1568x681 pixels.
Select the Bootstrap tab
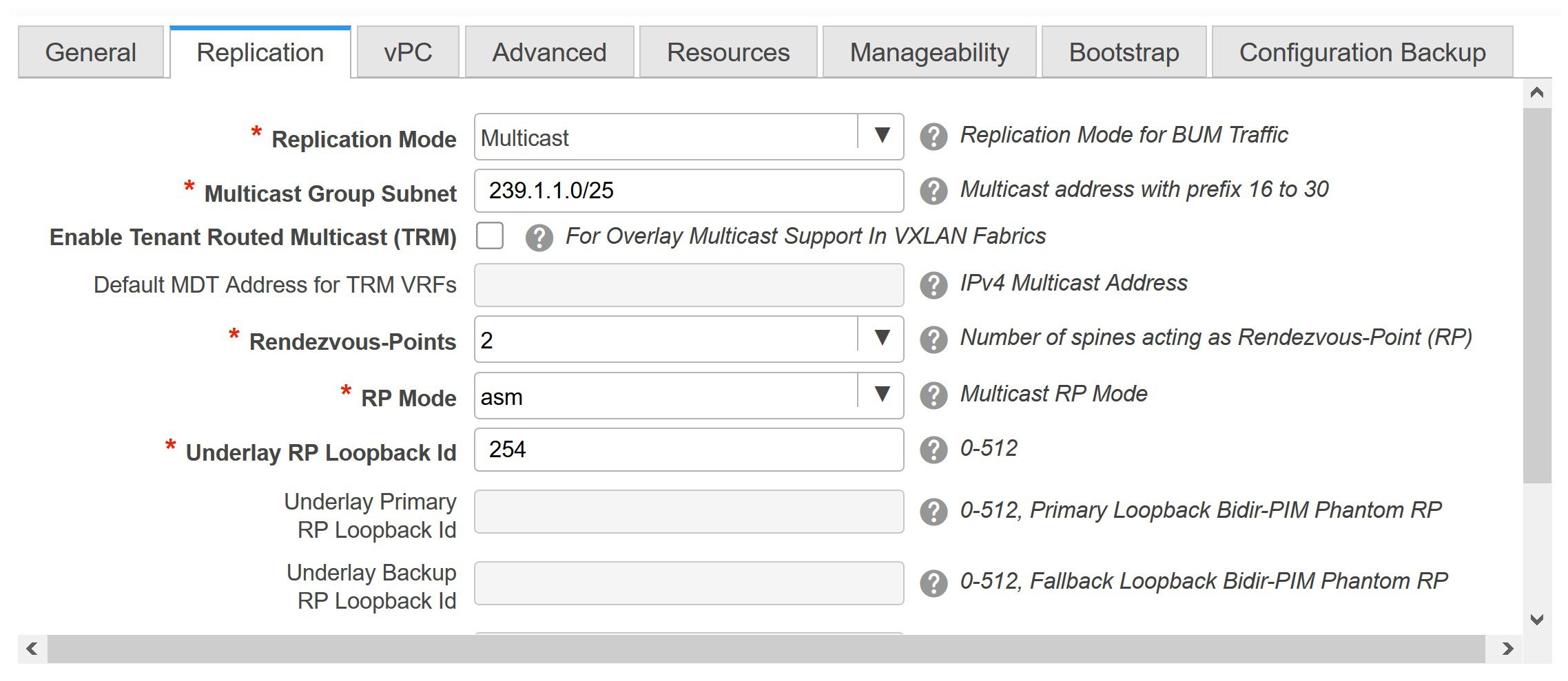1124,52
